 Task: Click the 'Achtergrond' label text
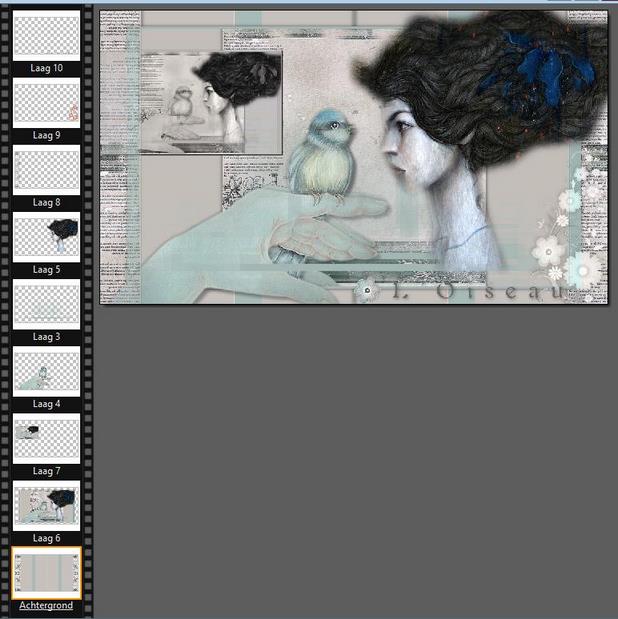point(46,605)
